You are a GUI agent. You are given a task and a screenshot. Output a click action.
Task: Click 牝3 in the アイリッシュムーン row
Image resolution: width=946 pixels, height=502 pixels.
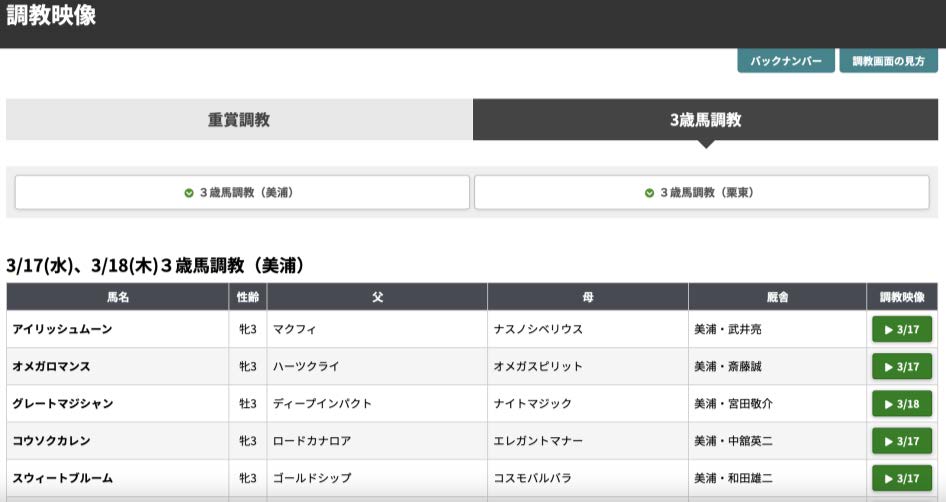(248, 329)
